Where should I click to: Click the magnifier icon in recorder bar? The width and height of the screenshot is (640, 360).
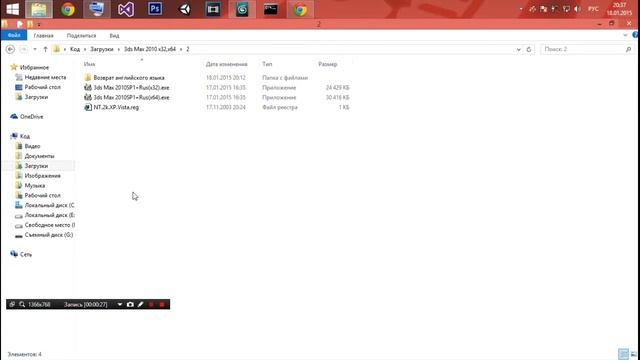pos(22,304)
